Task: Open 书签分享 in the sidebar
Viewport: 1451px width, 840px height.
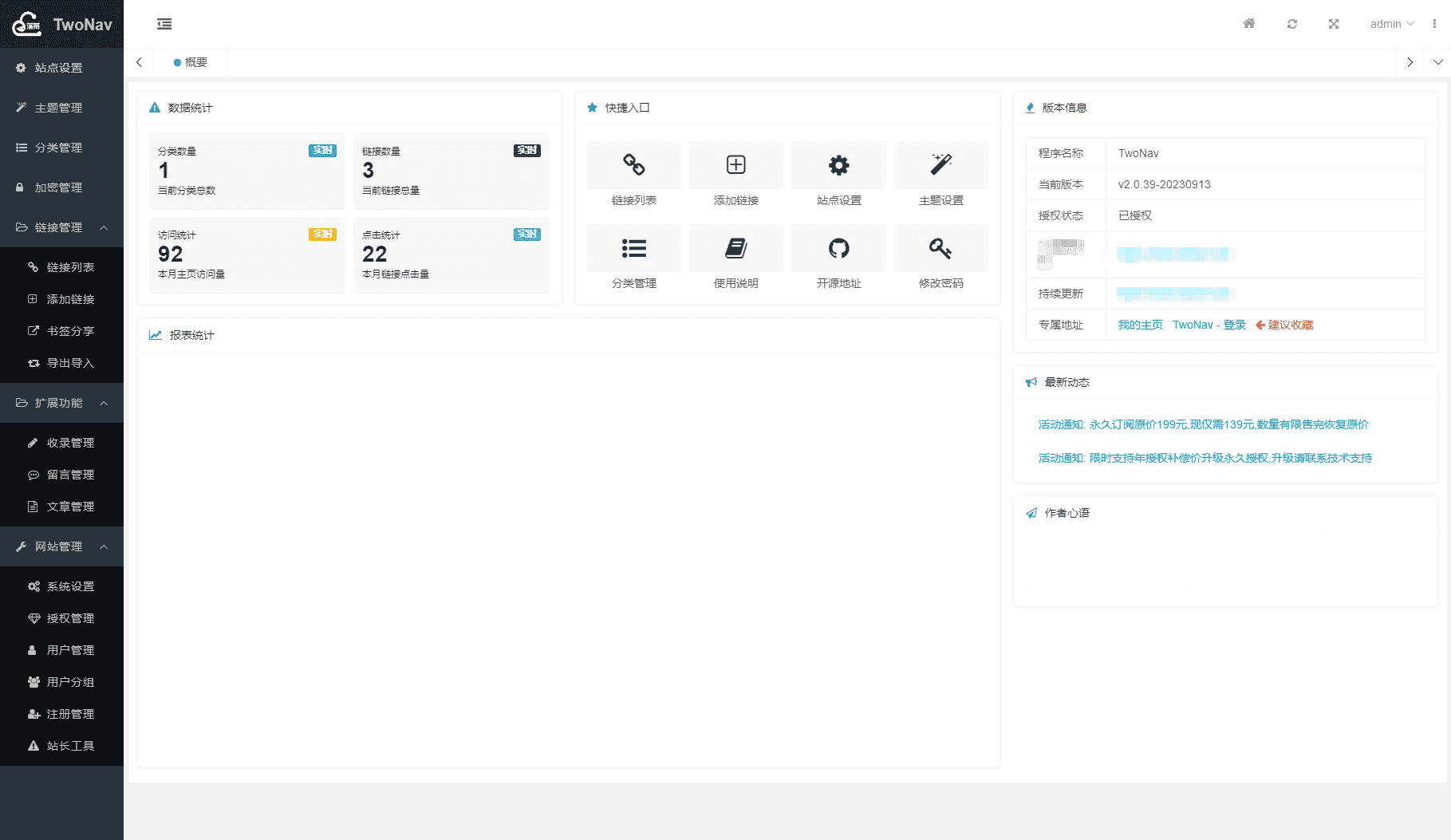Action: pyautogui.click(x=61, y=331)
